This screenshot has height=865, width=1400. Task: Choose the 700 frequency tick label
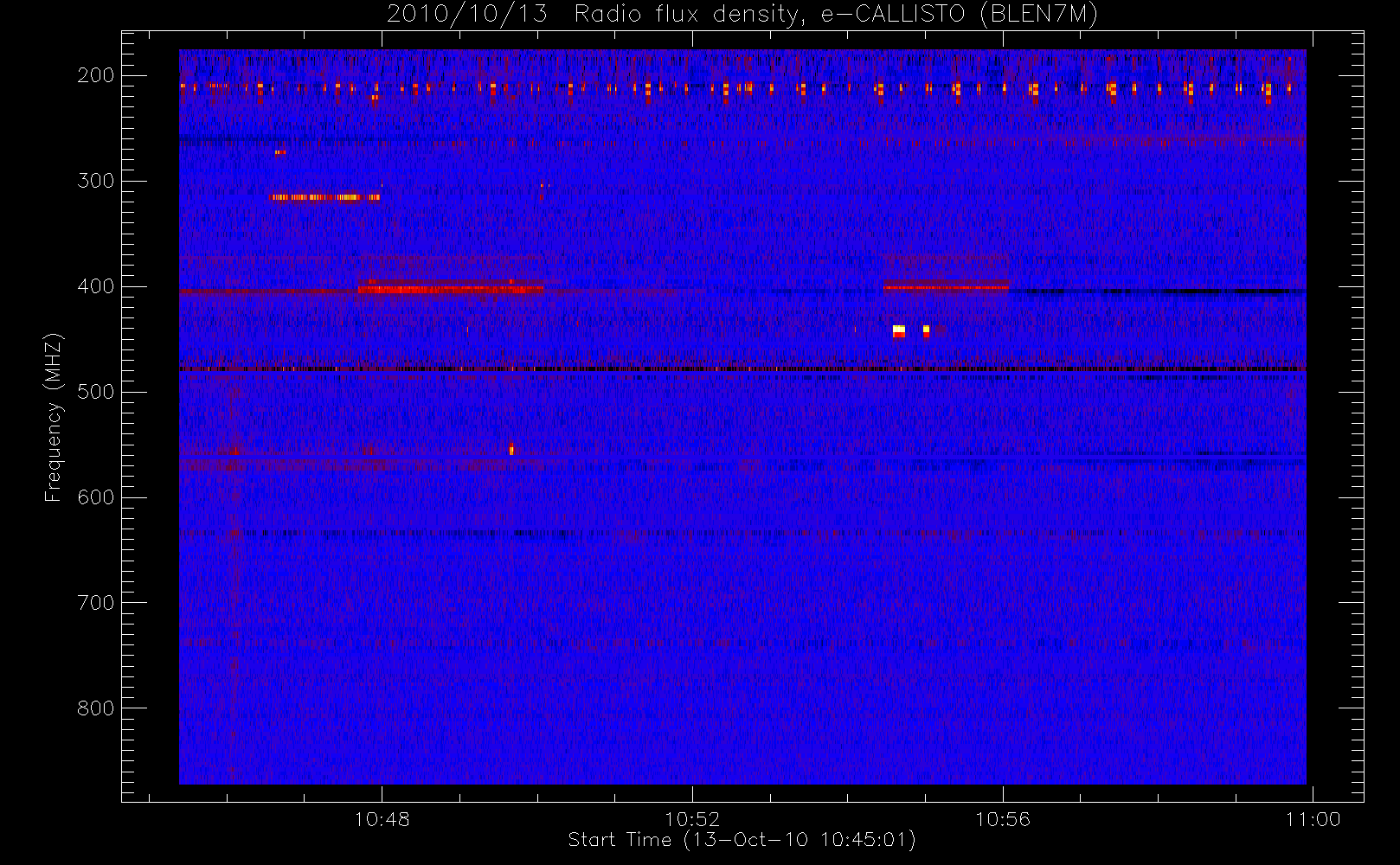tap(95, 603)
